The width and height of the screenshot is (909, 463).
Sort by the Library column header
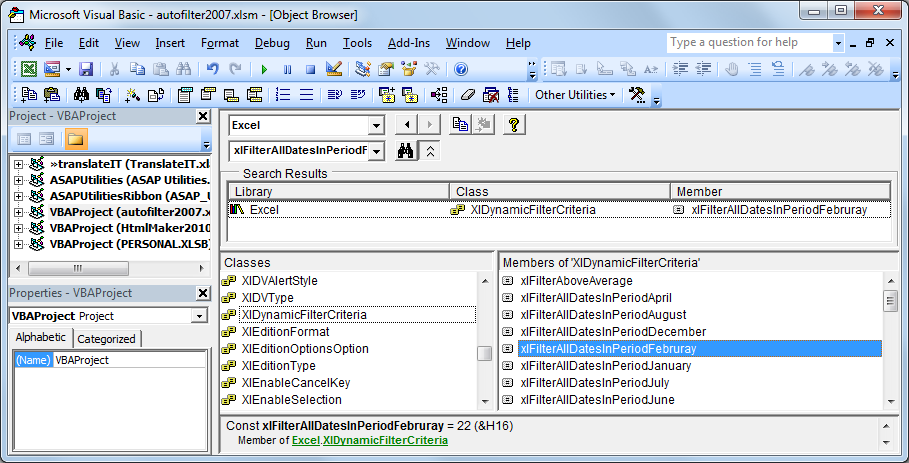point(339,192)
